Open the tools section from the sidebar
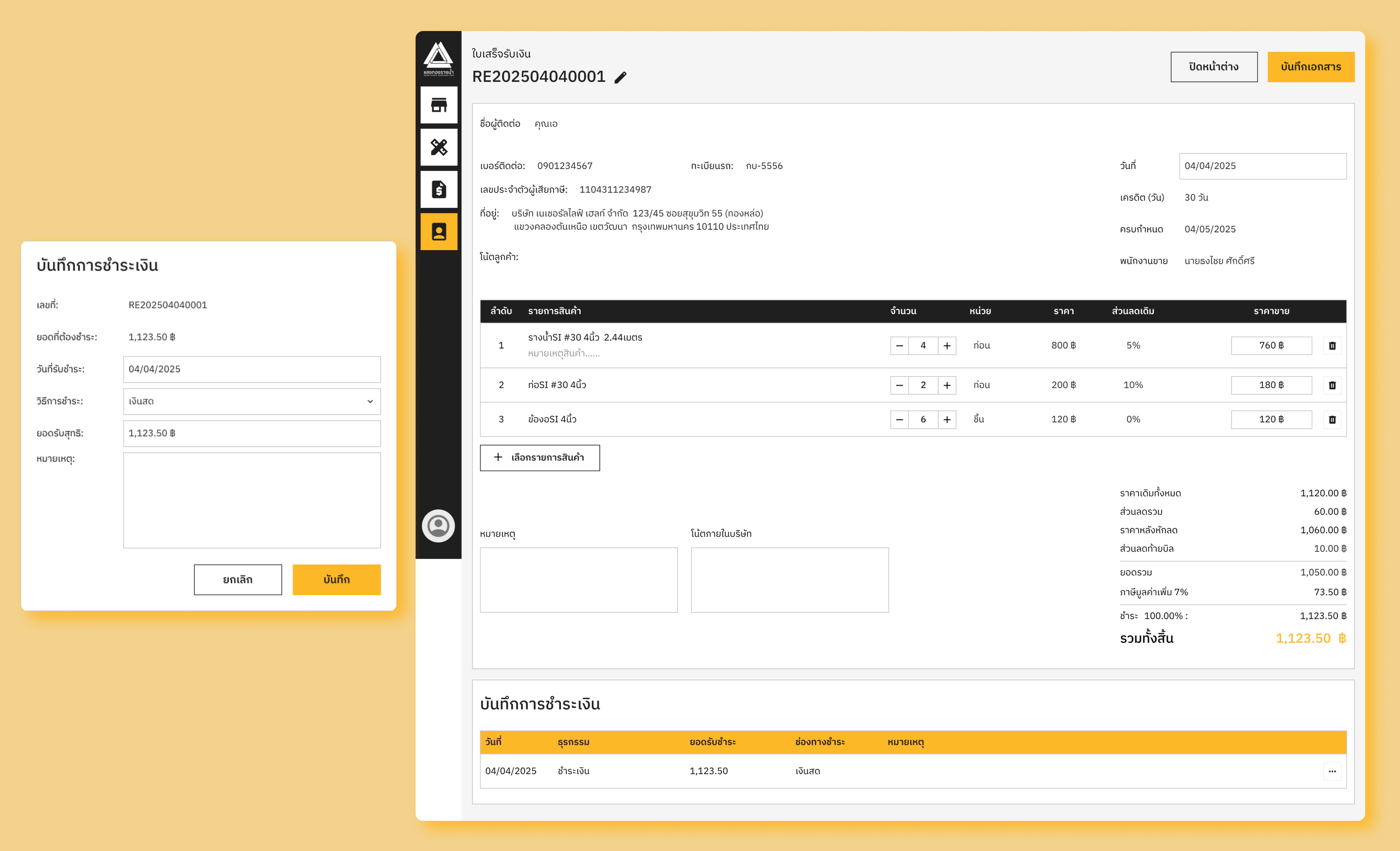The width and height of the screenshot is (1400, 851). point(439,147)
